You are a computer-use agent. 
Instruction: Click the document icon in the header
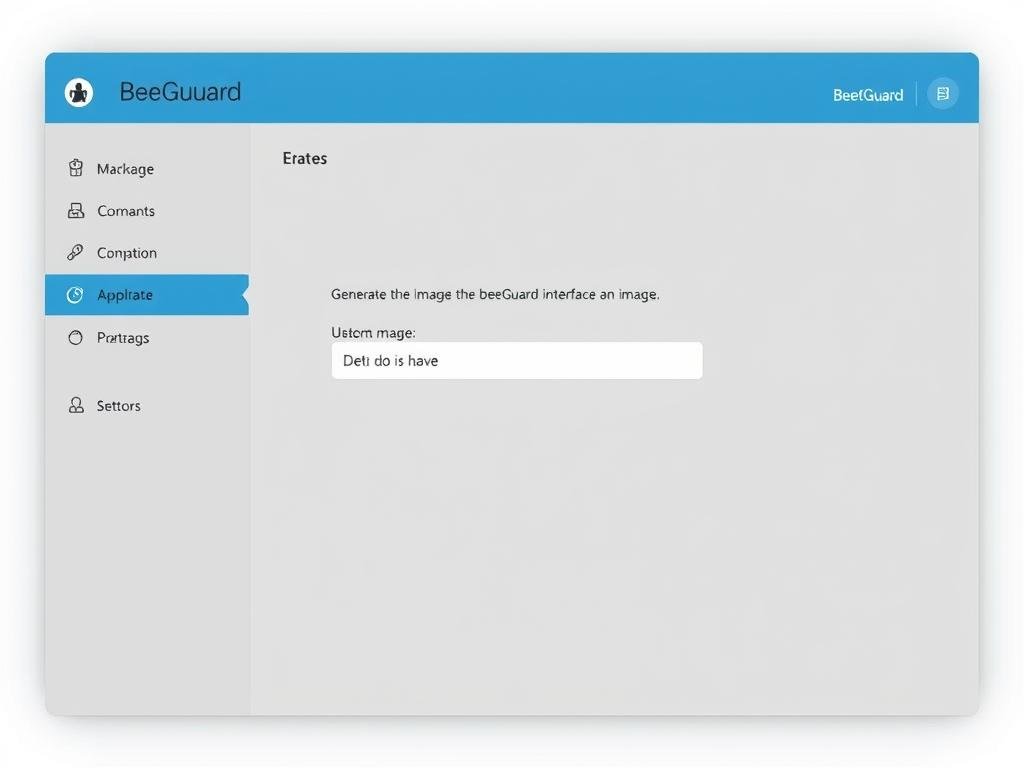pyautogui.click(x=942, y=94)
